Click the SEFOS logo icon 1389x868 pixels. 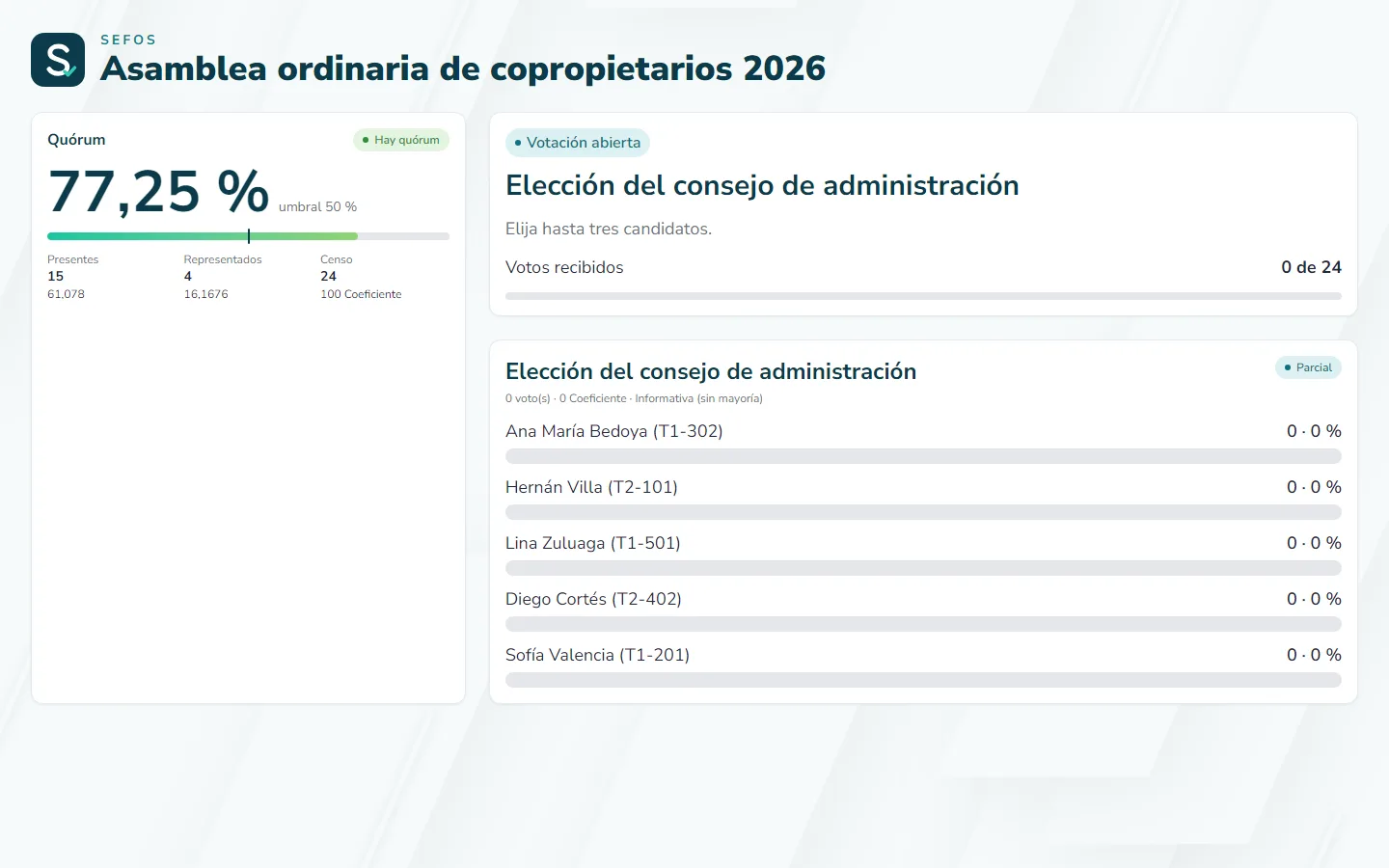click(x=58, y=60)
